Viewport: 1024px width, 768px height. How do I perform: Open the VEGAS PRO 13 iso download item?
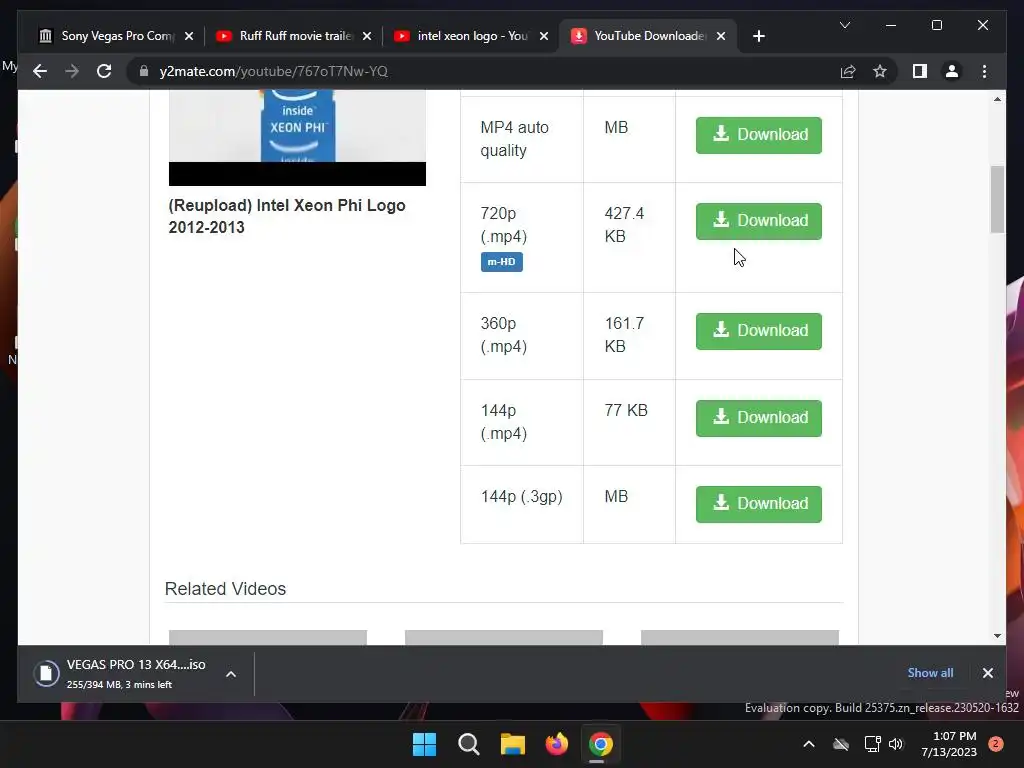tap(136, 673)
